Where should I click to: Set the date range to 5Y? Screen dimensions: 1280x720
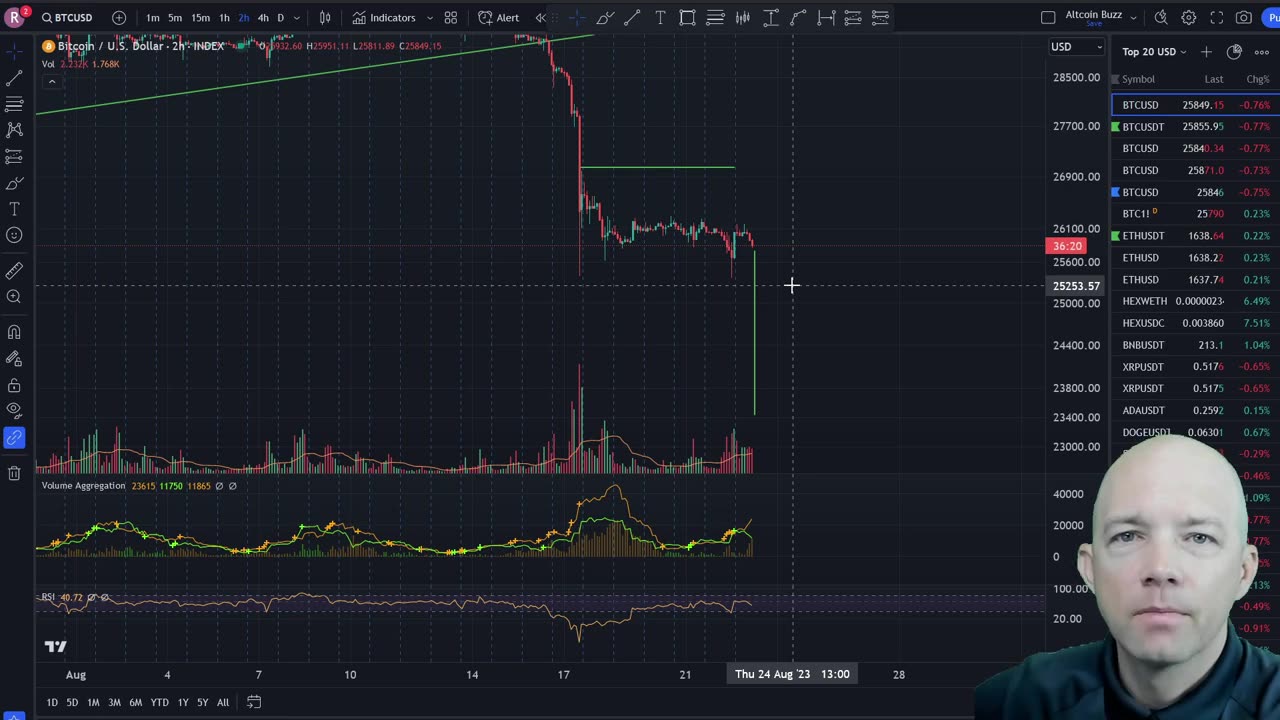click(202, 702)
